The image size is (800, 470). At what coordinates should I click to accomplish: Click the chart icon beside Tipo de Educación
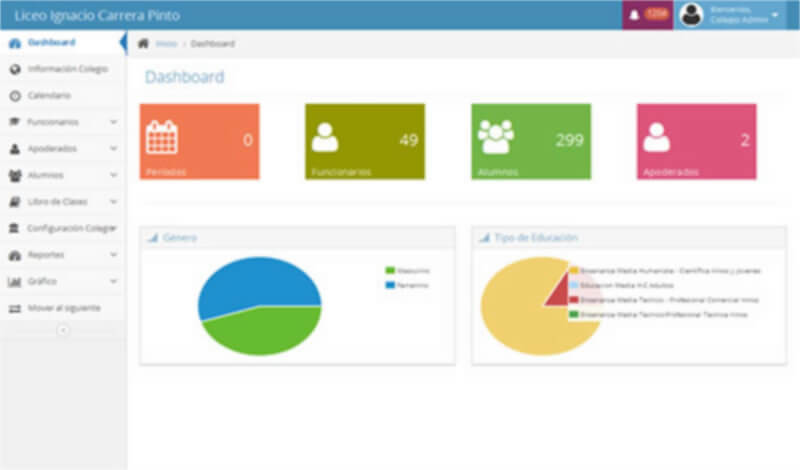(x=485, y=237)
